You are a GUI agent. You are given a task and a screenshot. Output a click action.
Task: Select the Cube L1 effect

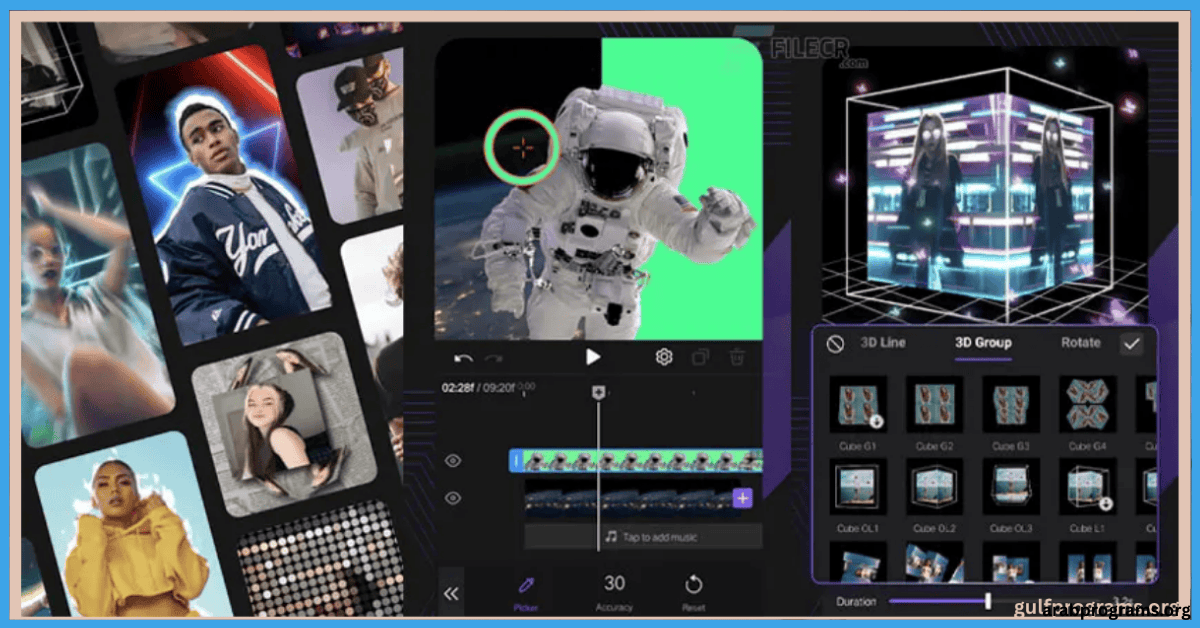pos(1088,487)
